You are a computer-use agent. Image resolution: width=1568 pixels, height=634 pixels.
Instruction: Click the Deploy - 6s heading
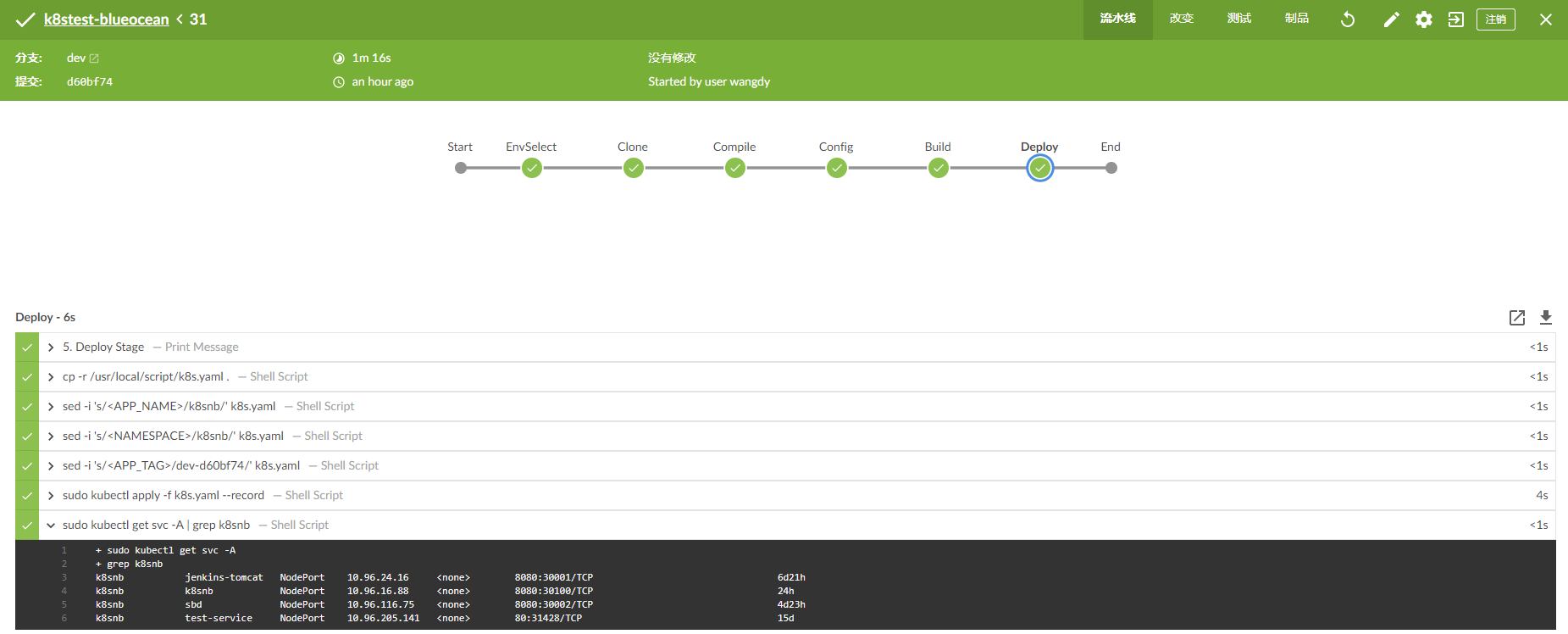pyautogui.click(x=46, y=317)
